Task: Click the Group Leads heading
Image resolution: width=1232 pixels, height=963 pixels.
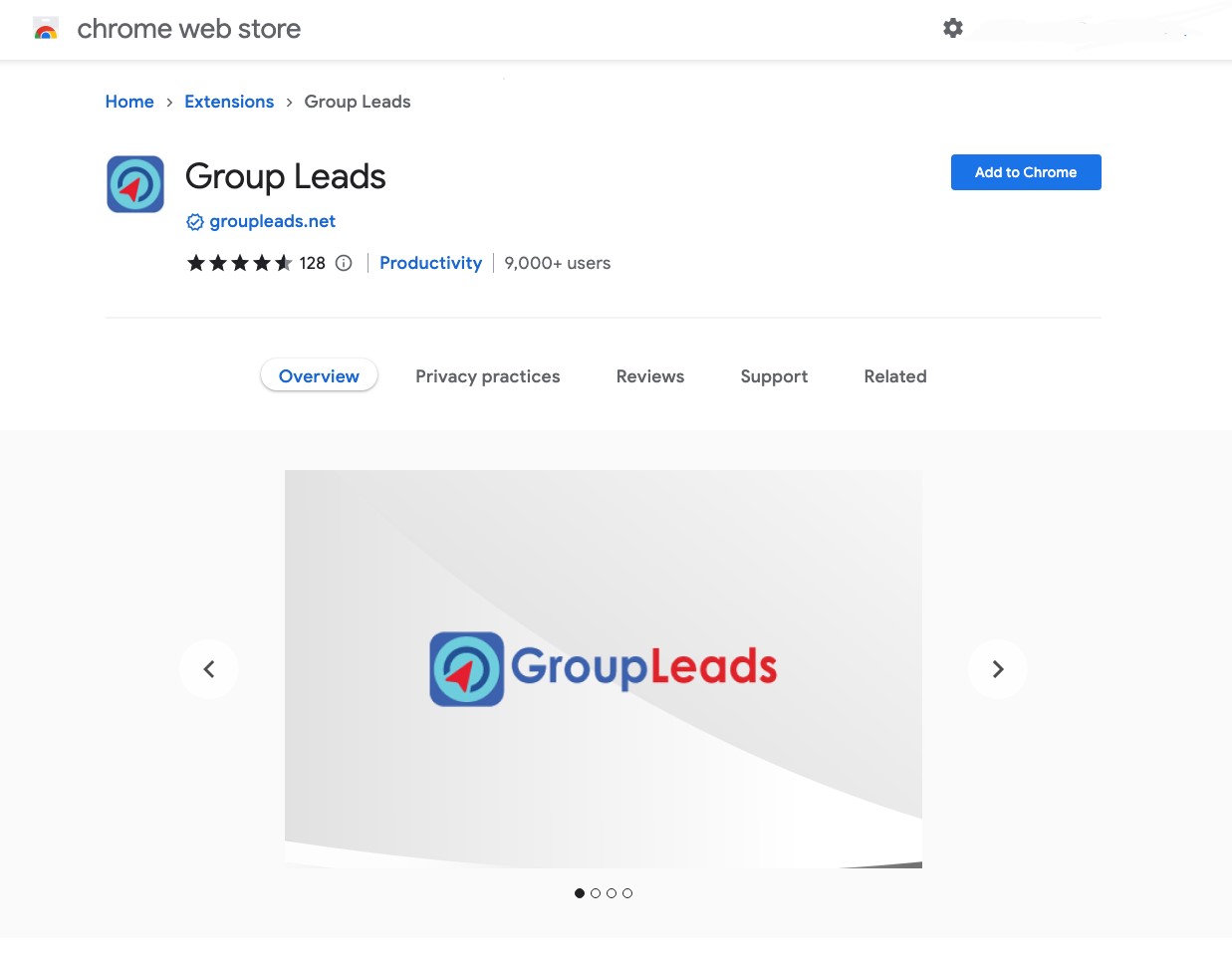Action: click(286, 176)
